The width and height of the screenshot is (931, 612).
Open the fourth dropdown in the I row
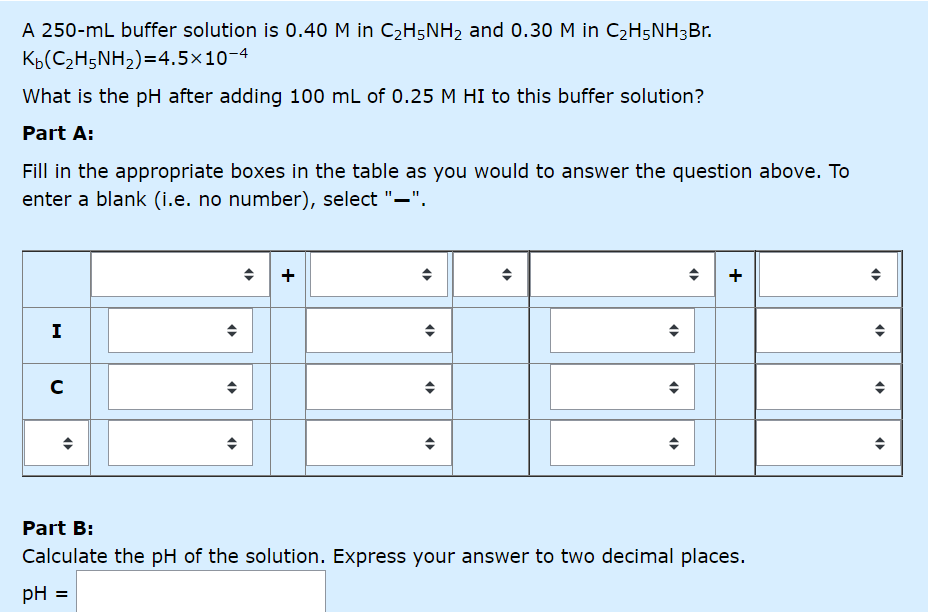pyautogui.click(x=827, y=331)
